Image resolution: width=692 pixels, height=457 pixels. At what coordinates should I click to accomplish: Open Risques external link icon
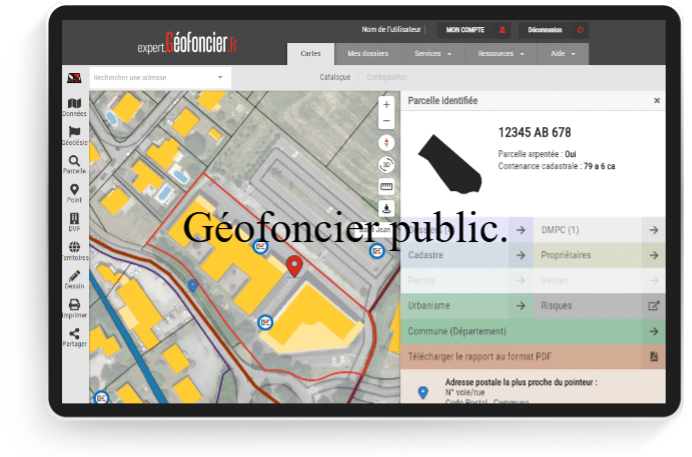[x=654, y=305]
